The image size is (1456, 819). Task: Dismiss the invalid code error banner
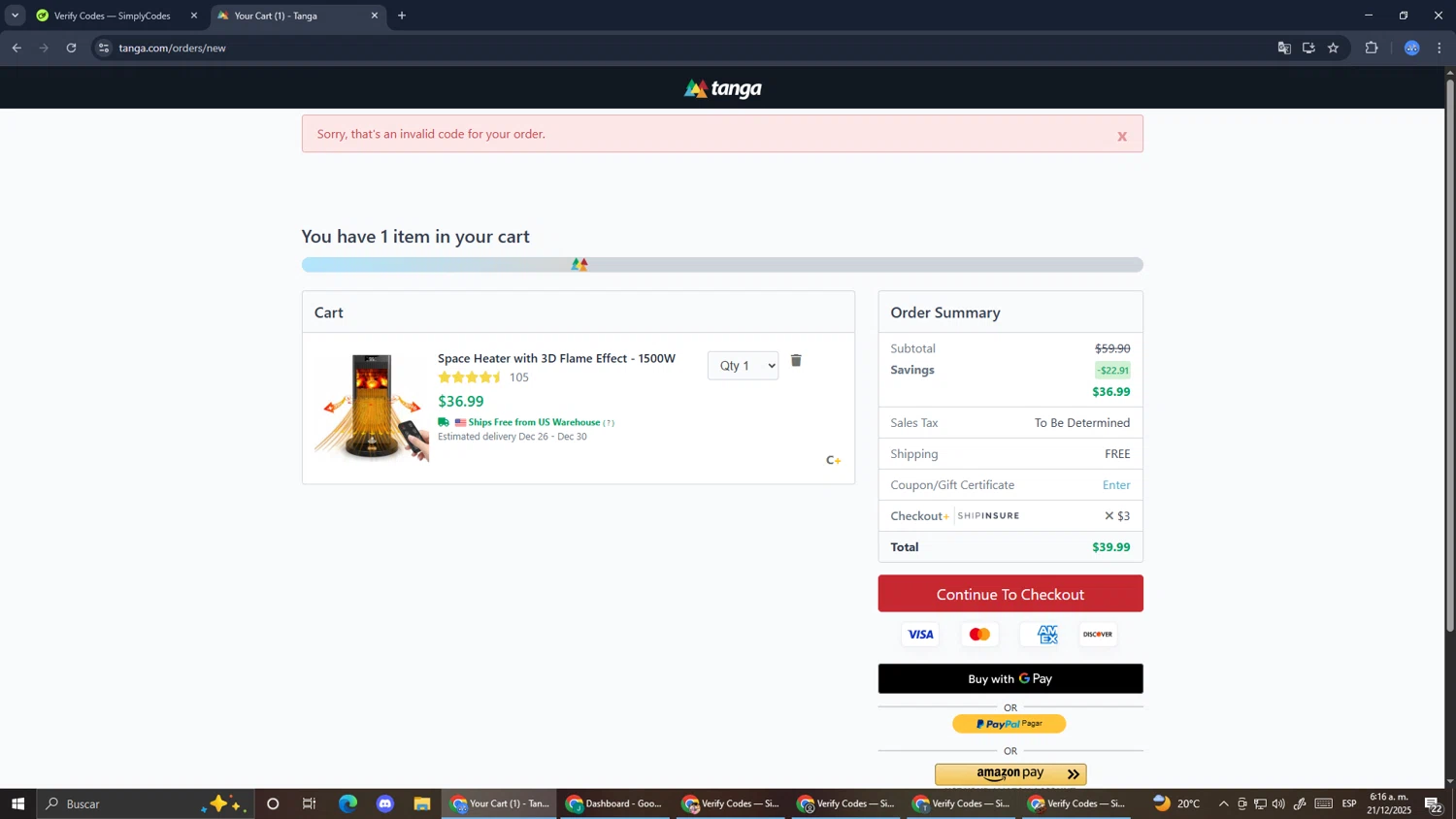click(1122, 137)
